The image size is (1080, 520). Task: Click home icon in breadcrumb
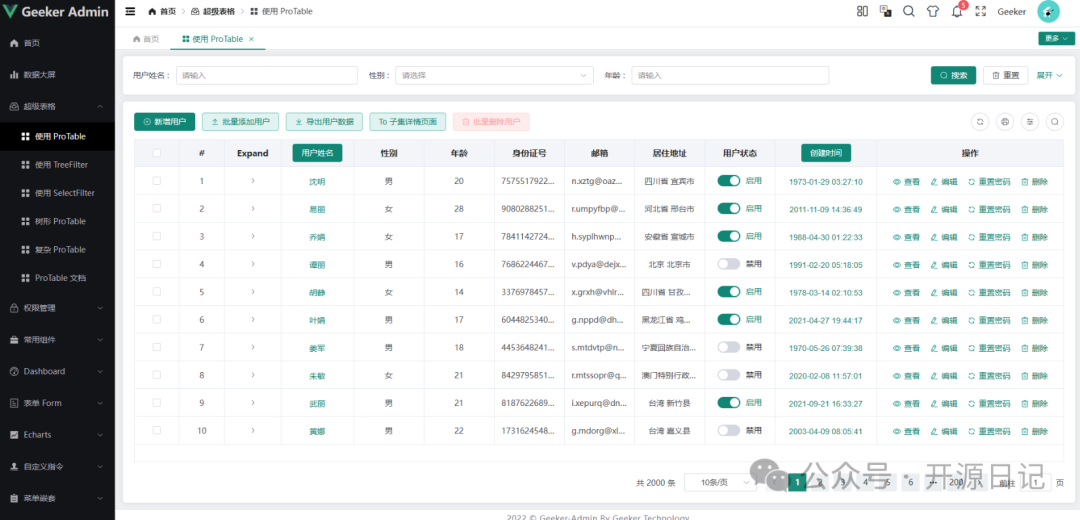click(x=152, y=12)
